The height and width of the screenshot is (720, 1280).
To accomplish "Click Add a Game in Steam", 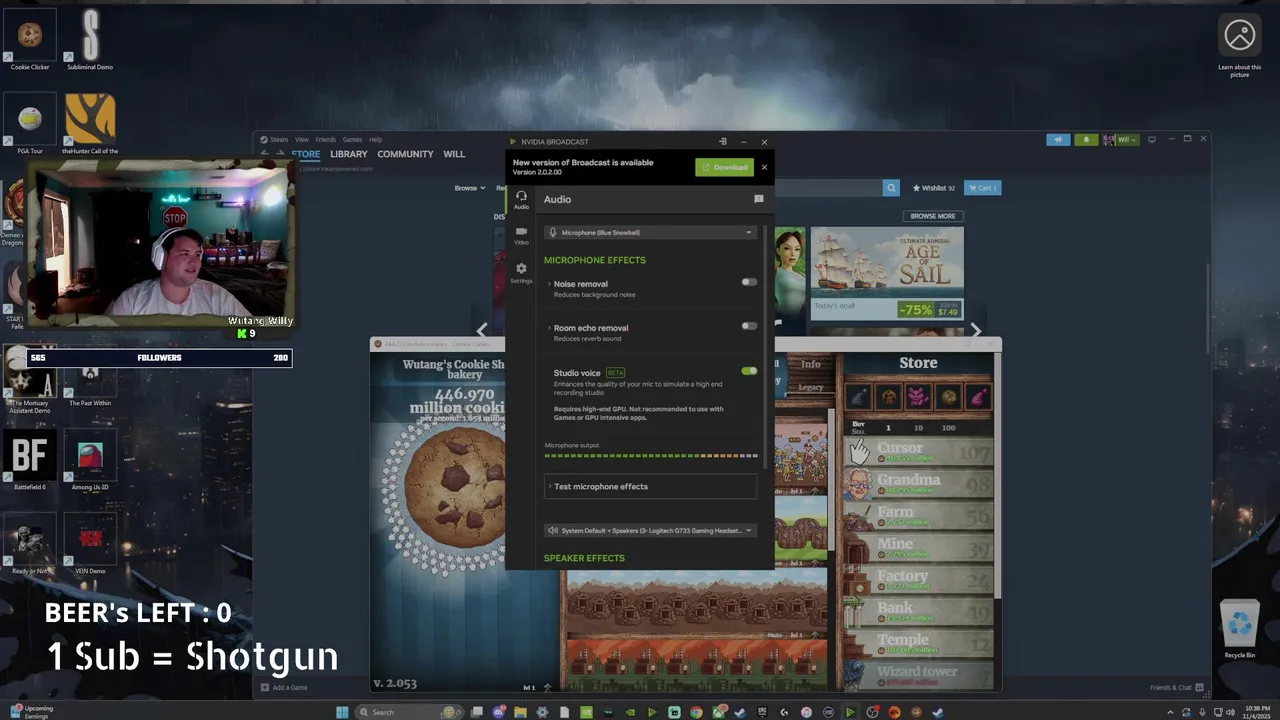I will (x=284, y=687).
